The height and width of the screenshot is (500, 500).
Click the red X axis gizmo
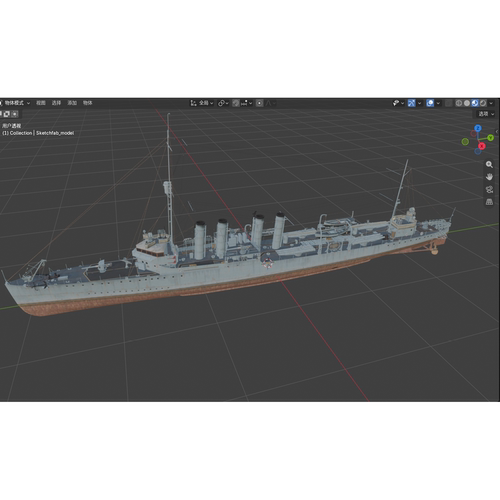coord(482,146)
